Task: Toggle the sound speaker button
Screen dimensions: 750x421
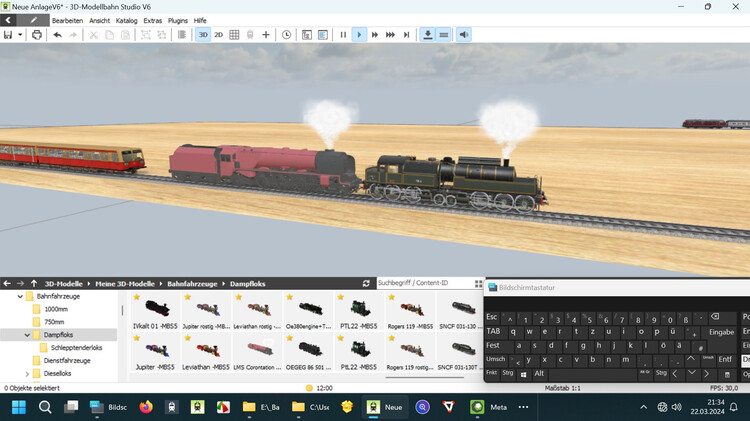Action: [x=463, y=35]
